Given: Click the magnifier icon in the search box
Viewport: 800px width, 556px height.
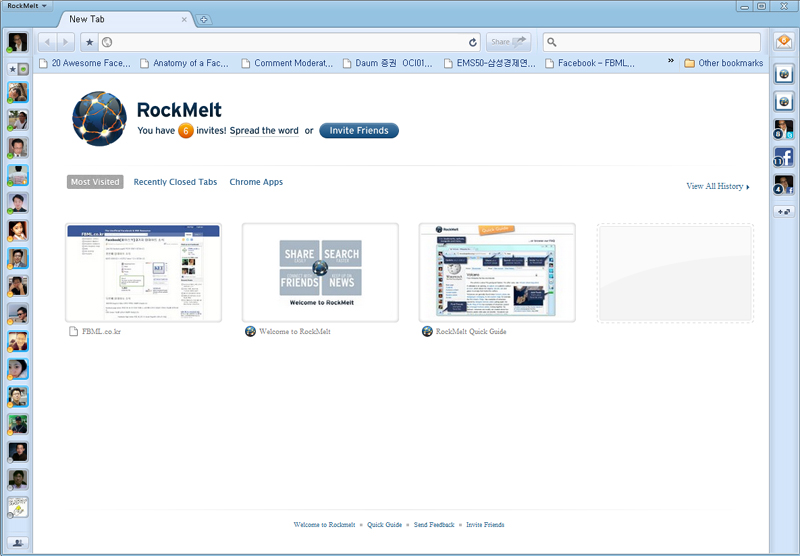Looking at the screenshot, I should tap(552, 42).
